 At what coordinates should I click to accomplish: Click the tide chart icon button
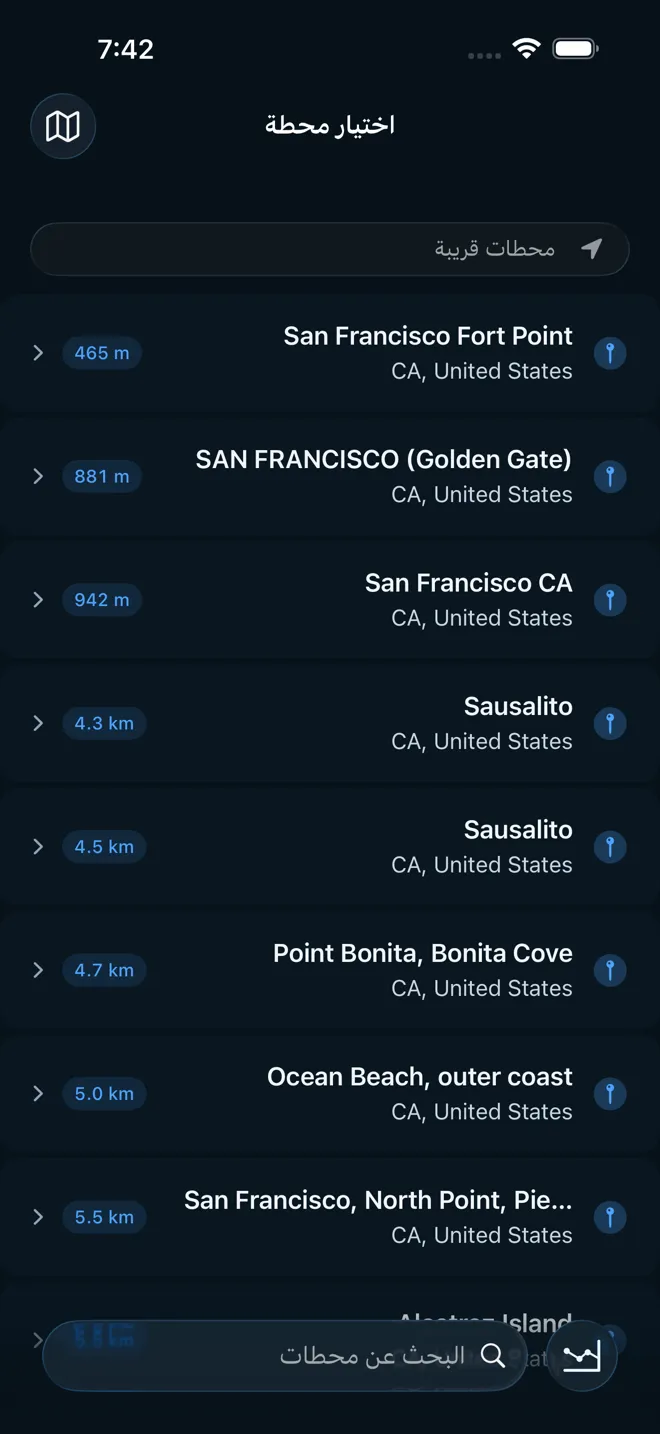[581, 1356]
